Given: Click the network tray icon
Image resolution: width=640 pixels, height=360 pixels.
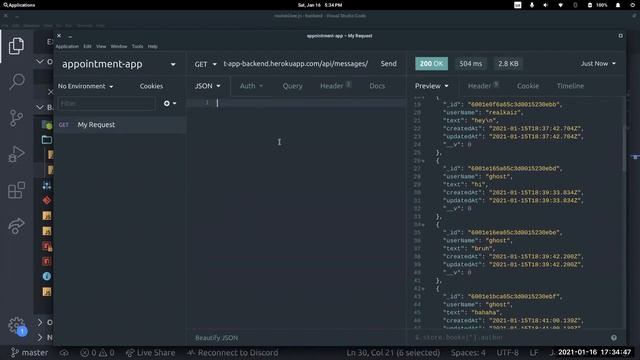Looking at the screenshot, I should click(x=560, y=5).
